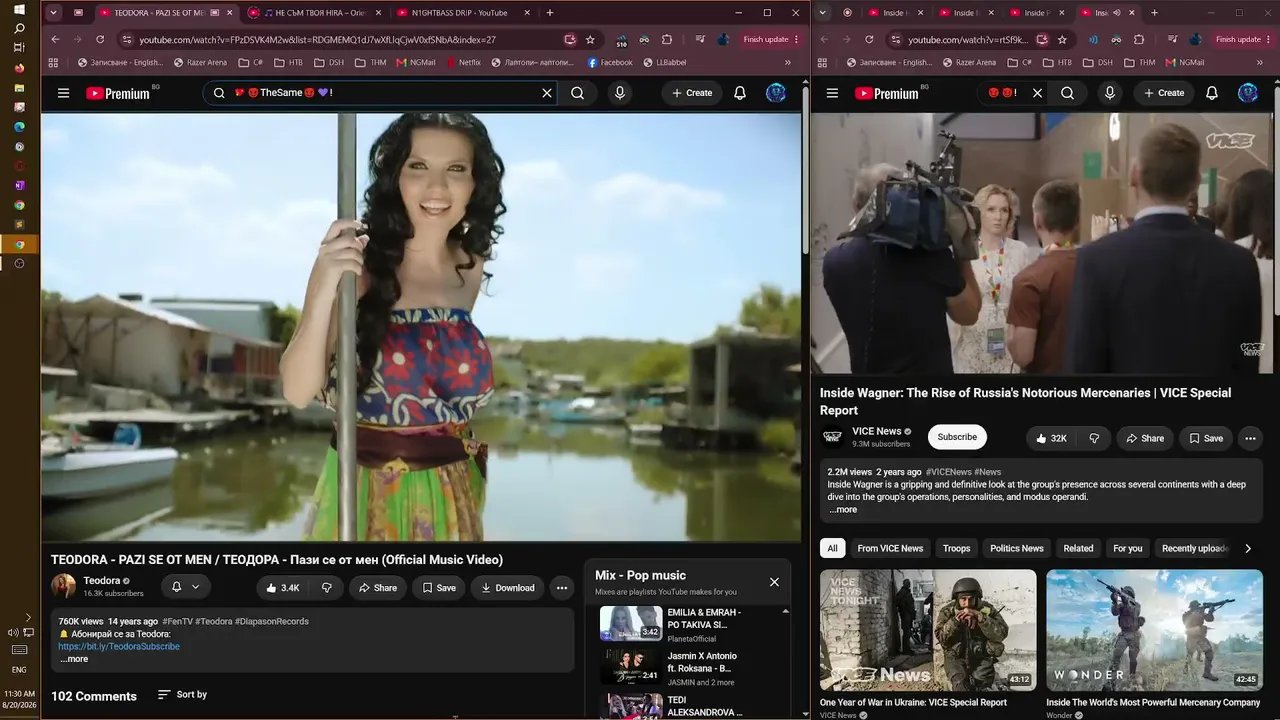
Task: Click the search magnifier in right YouTube window
Action: click(1068, 93)
